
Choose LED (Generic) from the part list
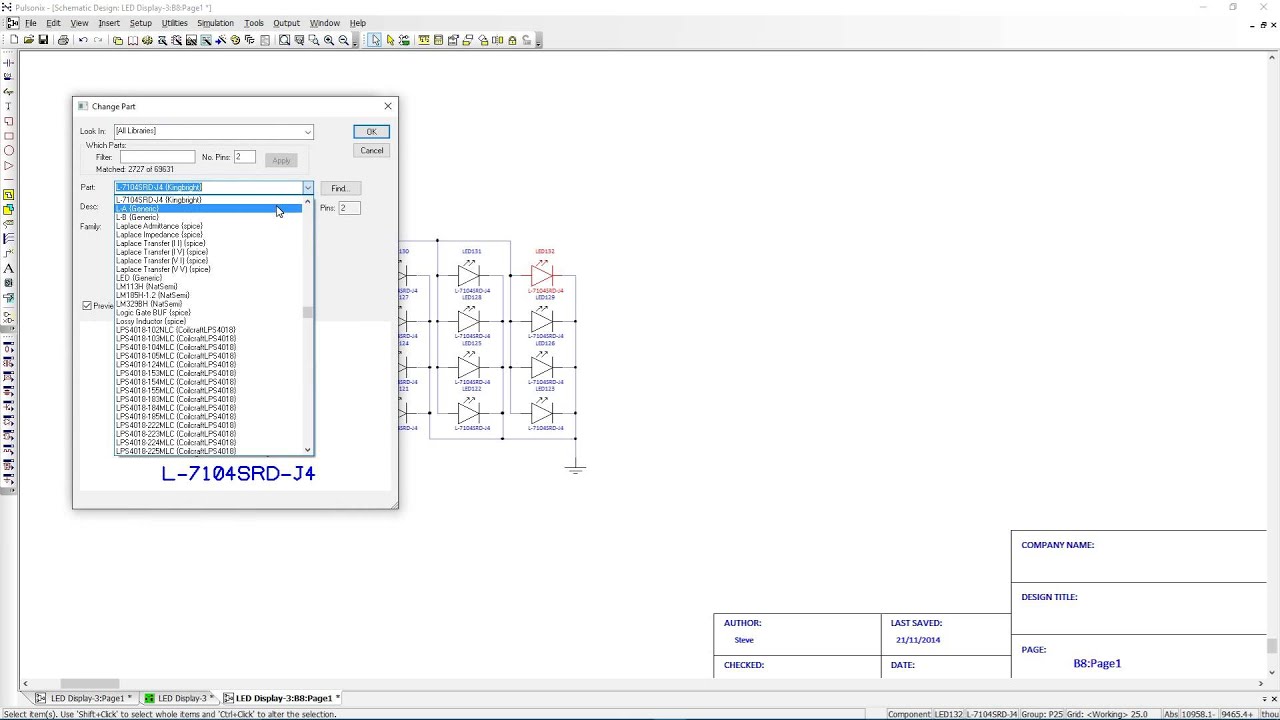pyautogui.click(x=139, y=278)
